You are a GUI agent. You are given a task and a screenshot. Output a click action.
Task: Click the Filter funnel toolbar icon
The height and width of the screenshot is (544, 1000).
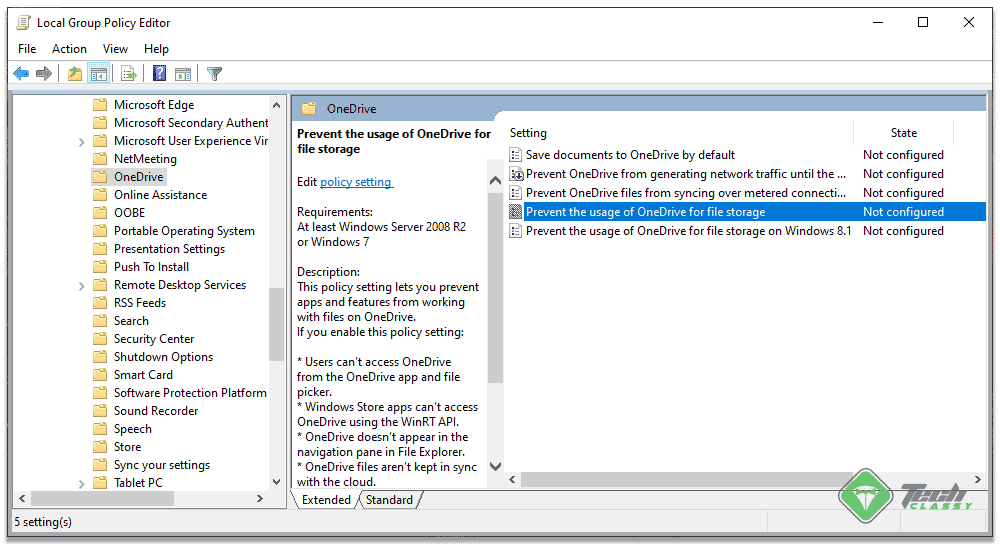(x=214, y=74)
